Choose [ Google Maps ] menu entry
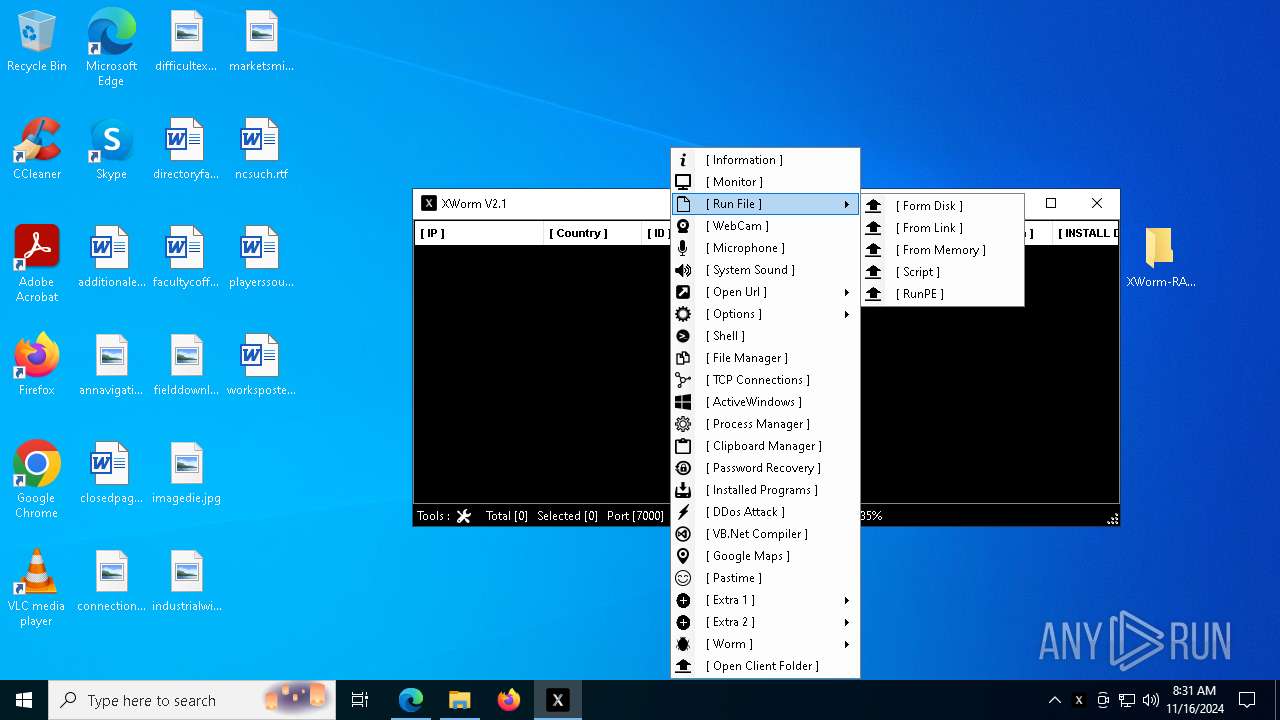 point(765,556)
